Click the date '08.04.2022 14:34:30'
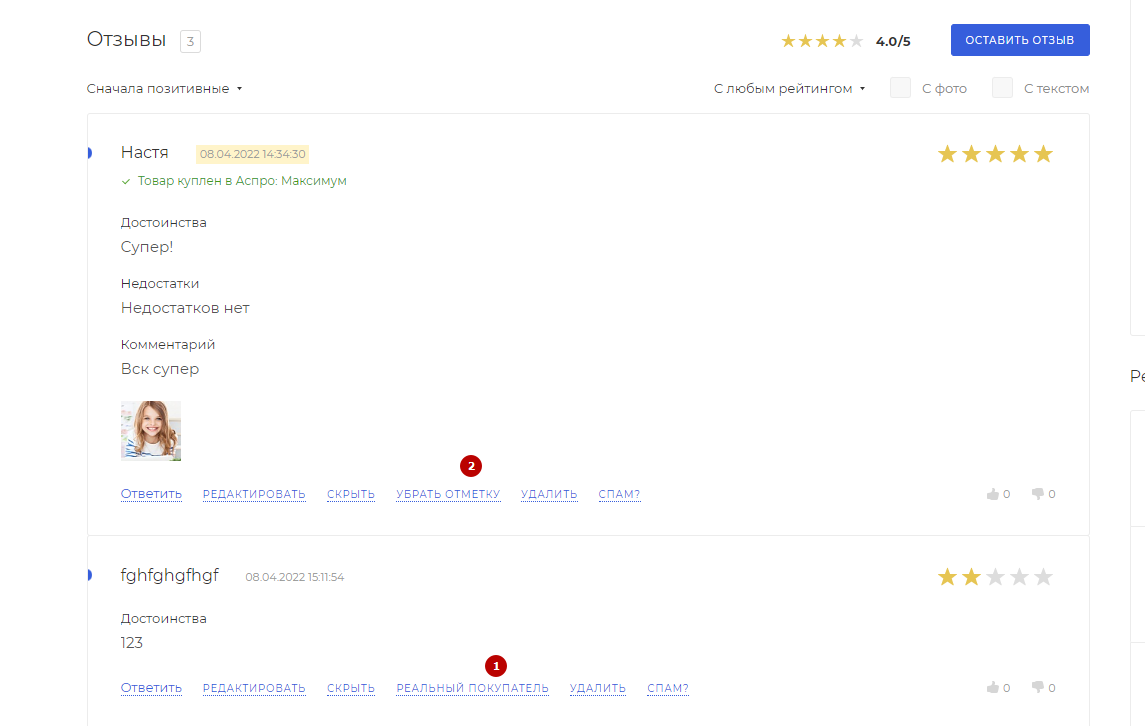1145x726 pixels. (253, 154)
